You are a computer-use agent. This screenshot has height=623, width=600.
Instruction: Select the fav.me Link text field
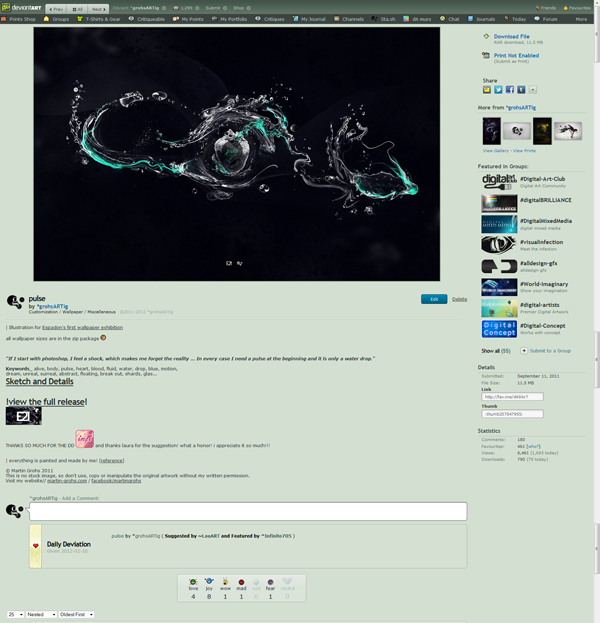click(x=512, y=397)
